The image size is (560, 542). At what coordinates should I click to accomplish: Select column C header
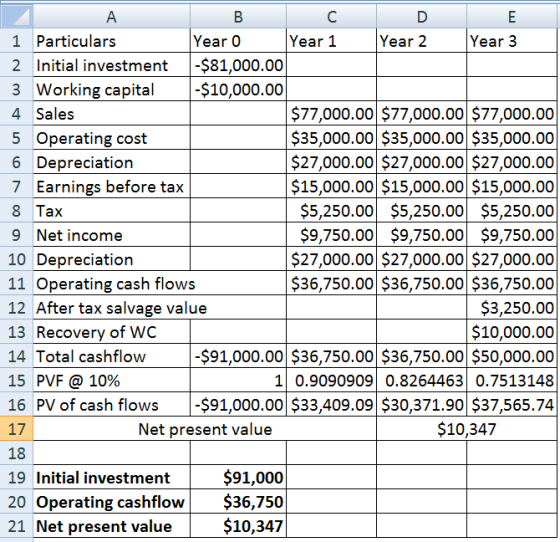pyautogui.click(x=331, y=16)
